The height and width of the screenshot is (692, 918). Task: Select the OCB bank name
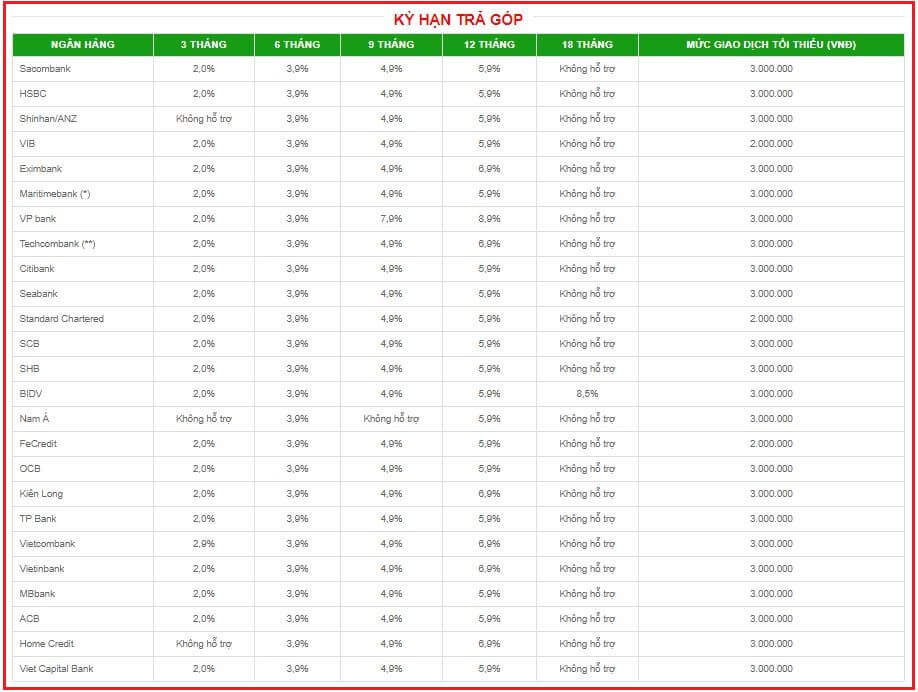[x=30, y=468]
